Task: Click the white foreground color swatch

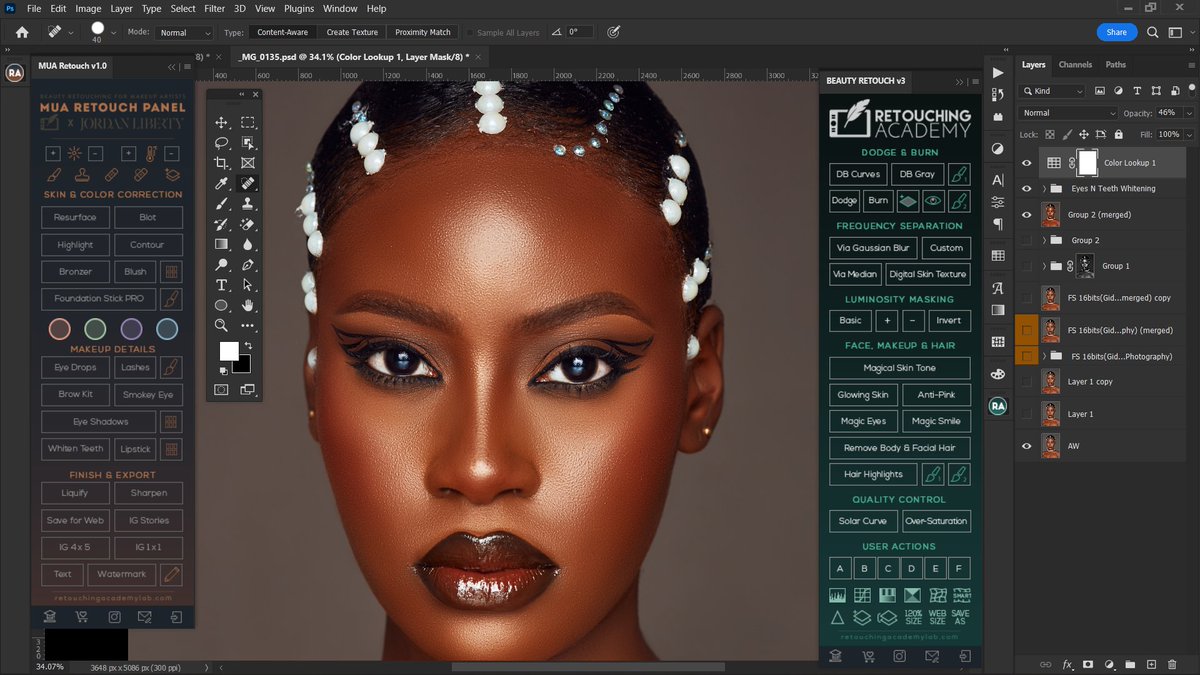Action: pos(228,350)
